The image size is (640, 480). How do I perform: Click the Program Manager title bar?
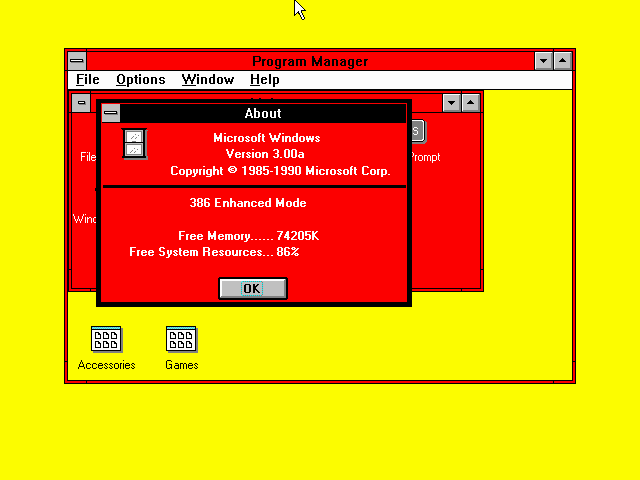coord(310,61)
